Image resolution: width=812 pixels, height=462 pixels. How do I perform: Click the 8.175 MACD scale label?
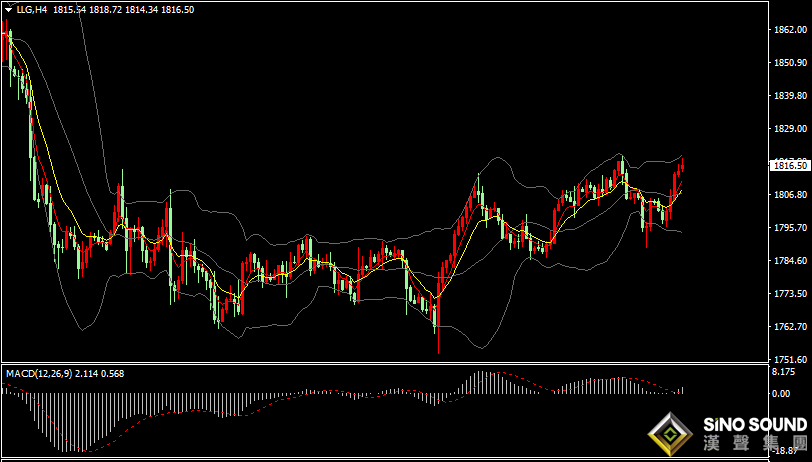coord(782,371)
